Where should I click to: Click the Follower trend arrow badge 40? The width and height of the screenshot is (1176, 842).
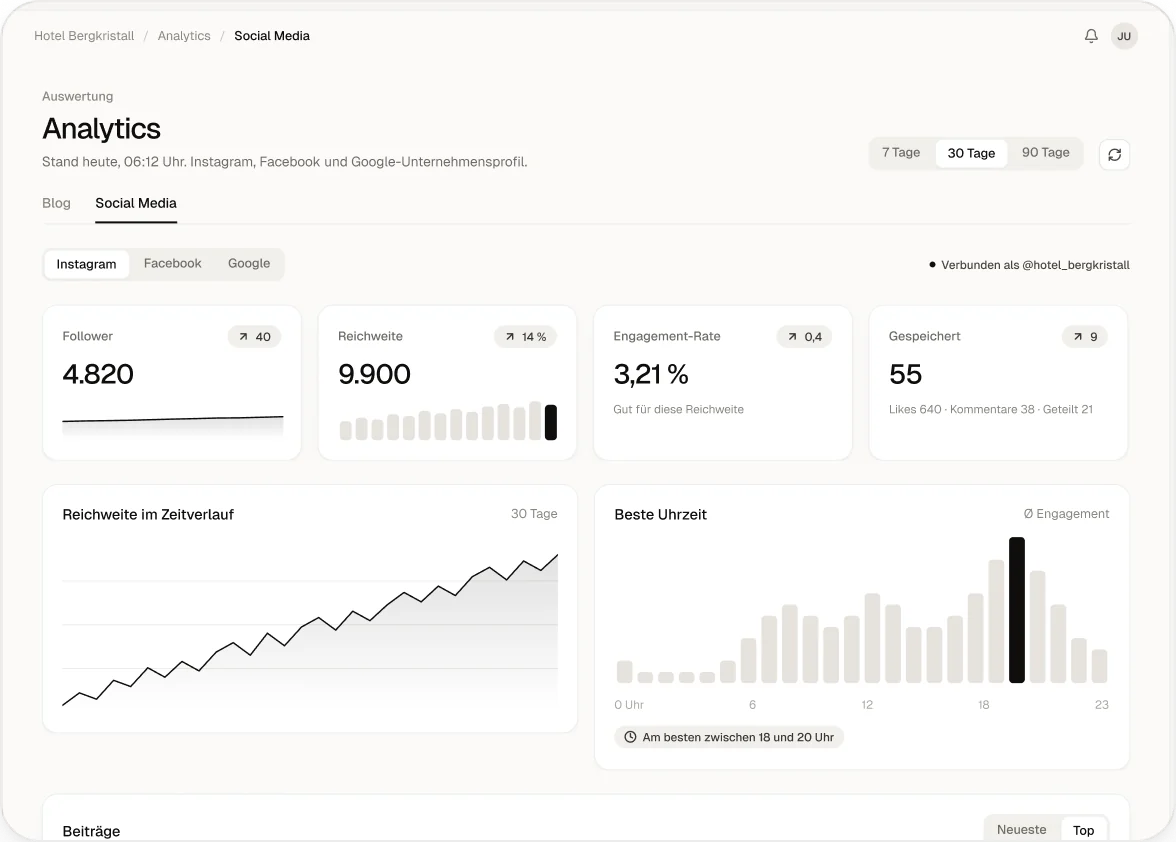coord(254,337)
